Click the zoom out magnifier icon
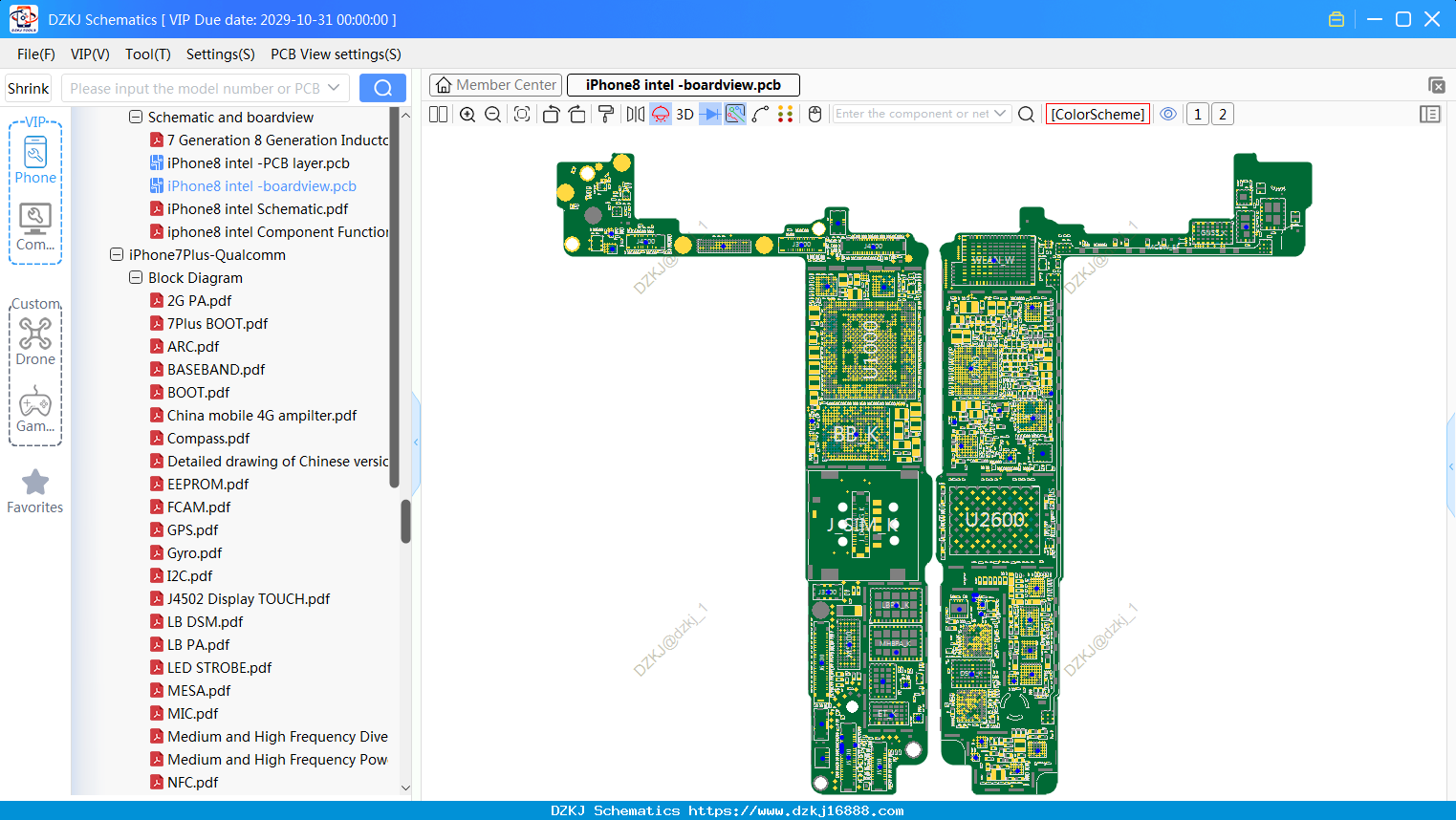This screenshot has height=820, width=1456. (493, 115)
